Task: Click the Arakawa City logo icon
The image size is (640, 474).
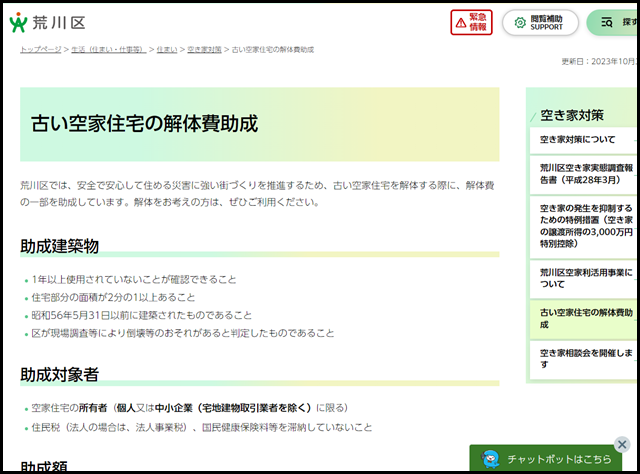Action: pyautogui.click(x=17, y=20)
